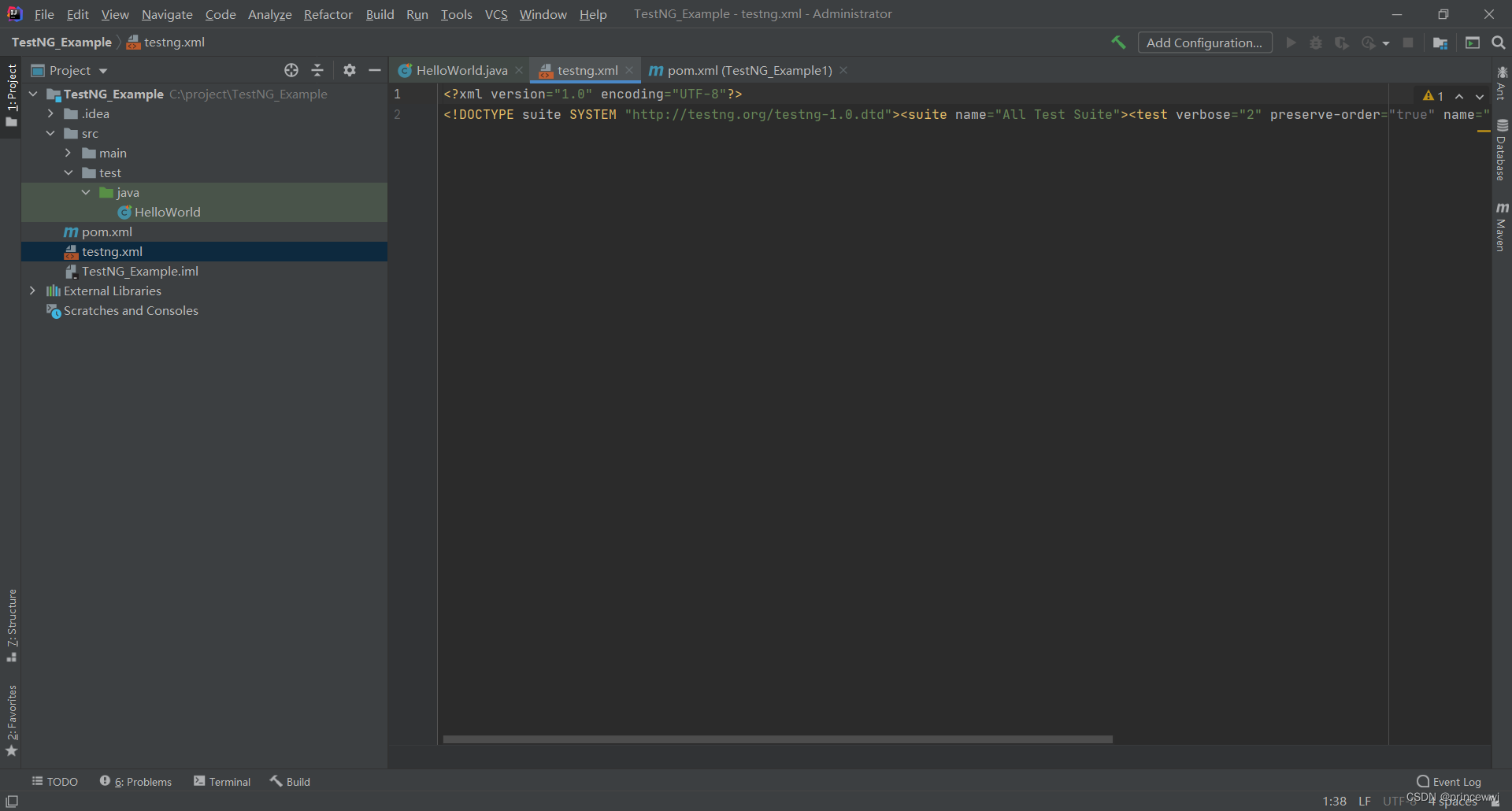This screenshot has height=811, width=1512.
Task: Open the Terminal tool window
Action: 222,781
